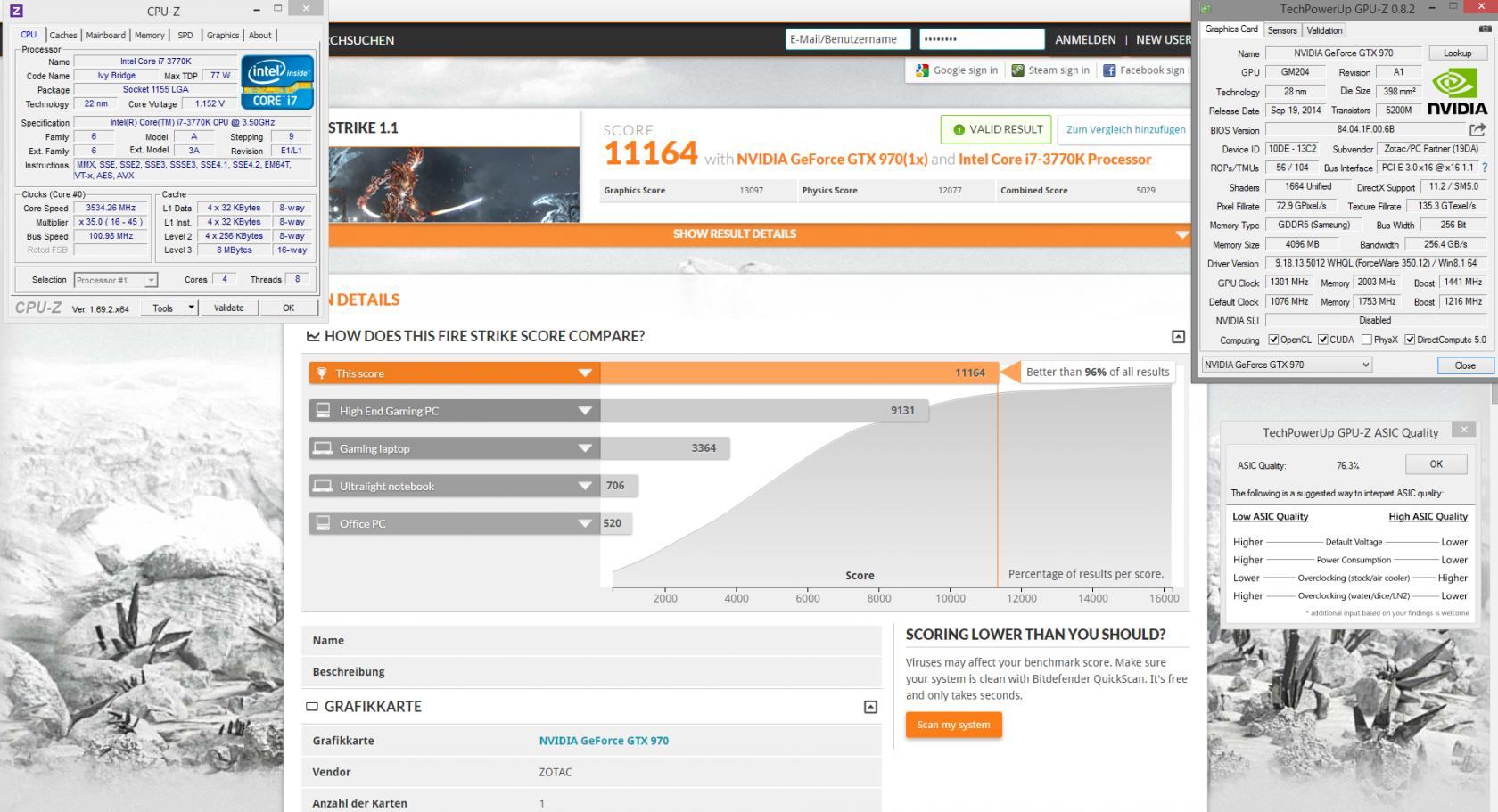
Task: Click the Scan my system button
Action: [x=953, y=725]
